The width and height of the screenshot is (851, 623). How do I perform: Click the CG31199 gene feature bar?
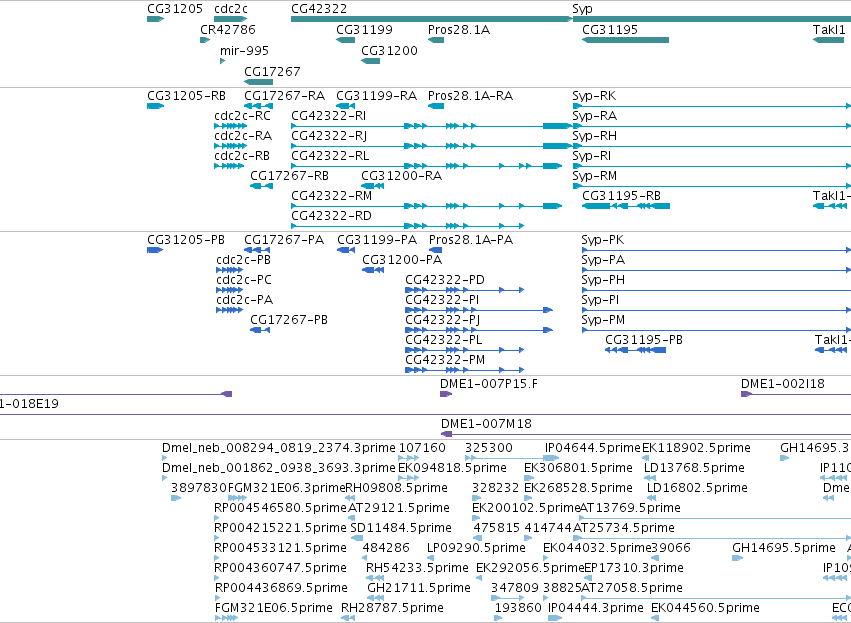(346, 40)
